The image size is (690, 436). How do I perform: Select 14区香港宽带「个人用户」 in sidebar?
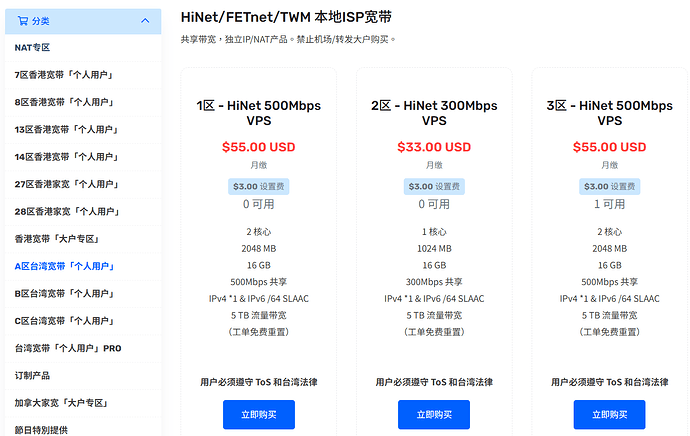pyautogui.click(x=83, y=157)
